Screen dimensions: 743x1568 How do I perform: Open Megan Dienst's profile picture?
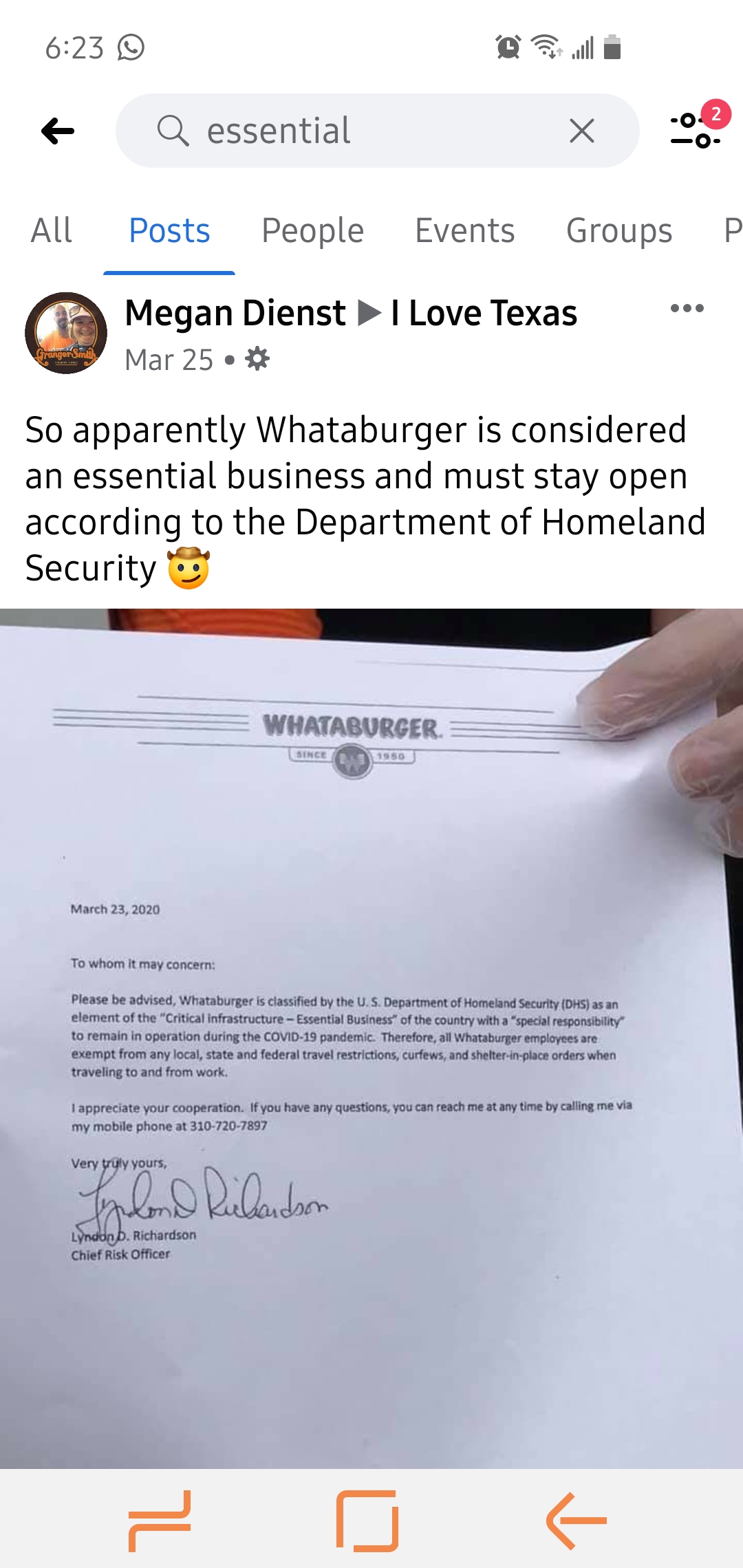[x=66, y=333]
